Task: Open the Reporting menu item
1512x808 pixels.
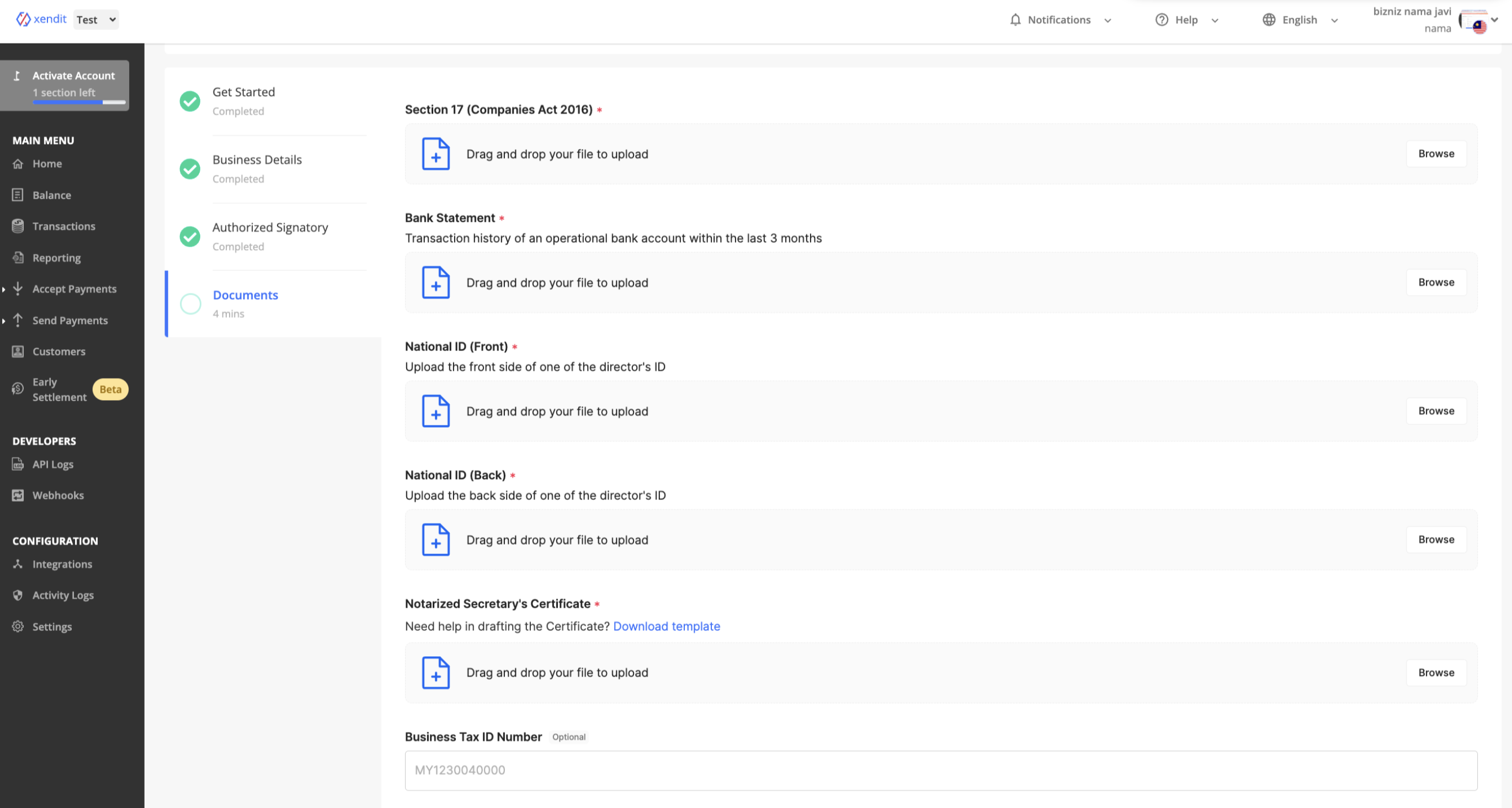Action: pos(56,258)
